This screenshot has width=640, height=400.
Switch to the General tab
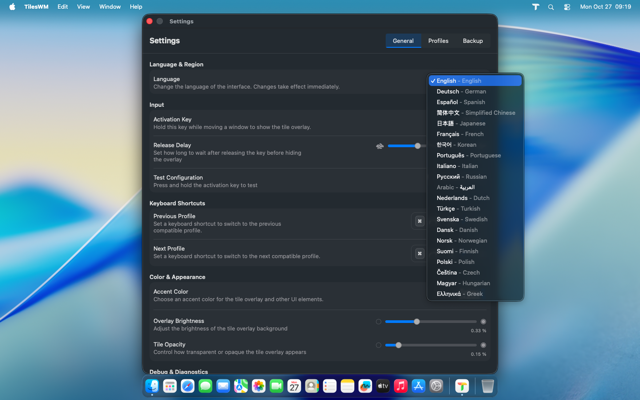[x=403, y=41]
